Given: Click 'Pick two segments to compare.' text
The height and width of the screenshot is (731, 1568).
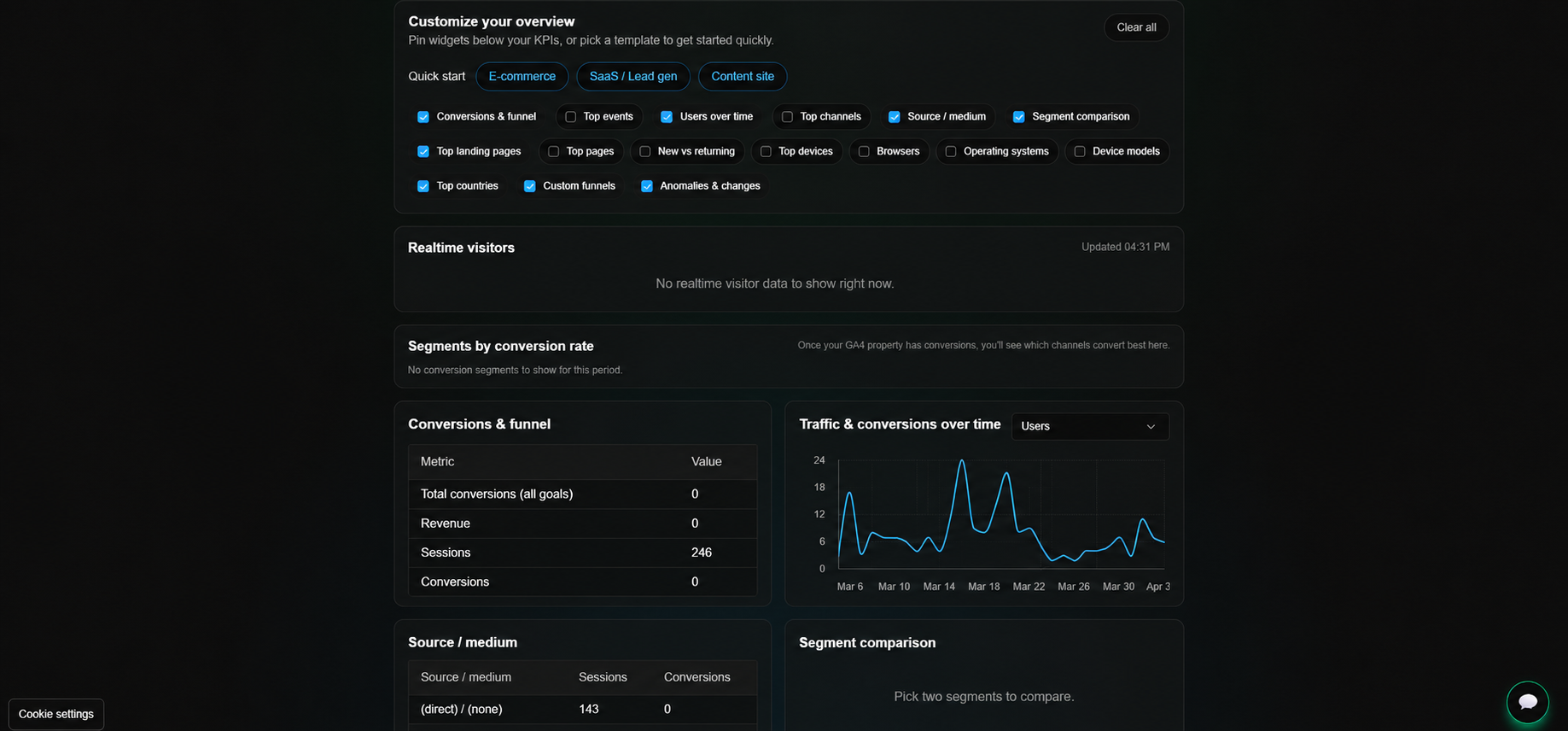Looking at the screenshot, I should click(984, 697).
